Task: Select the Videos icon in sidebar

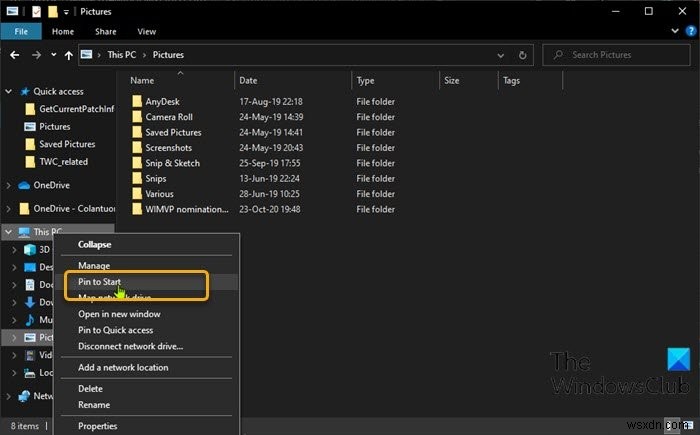Action: point(30,355)
